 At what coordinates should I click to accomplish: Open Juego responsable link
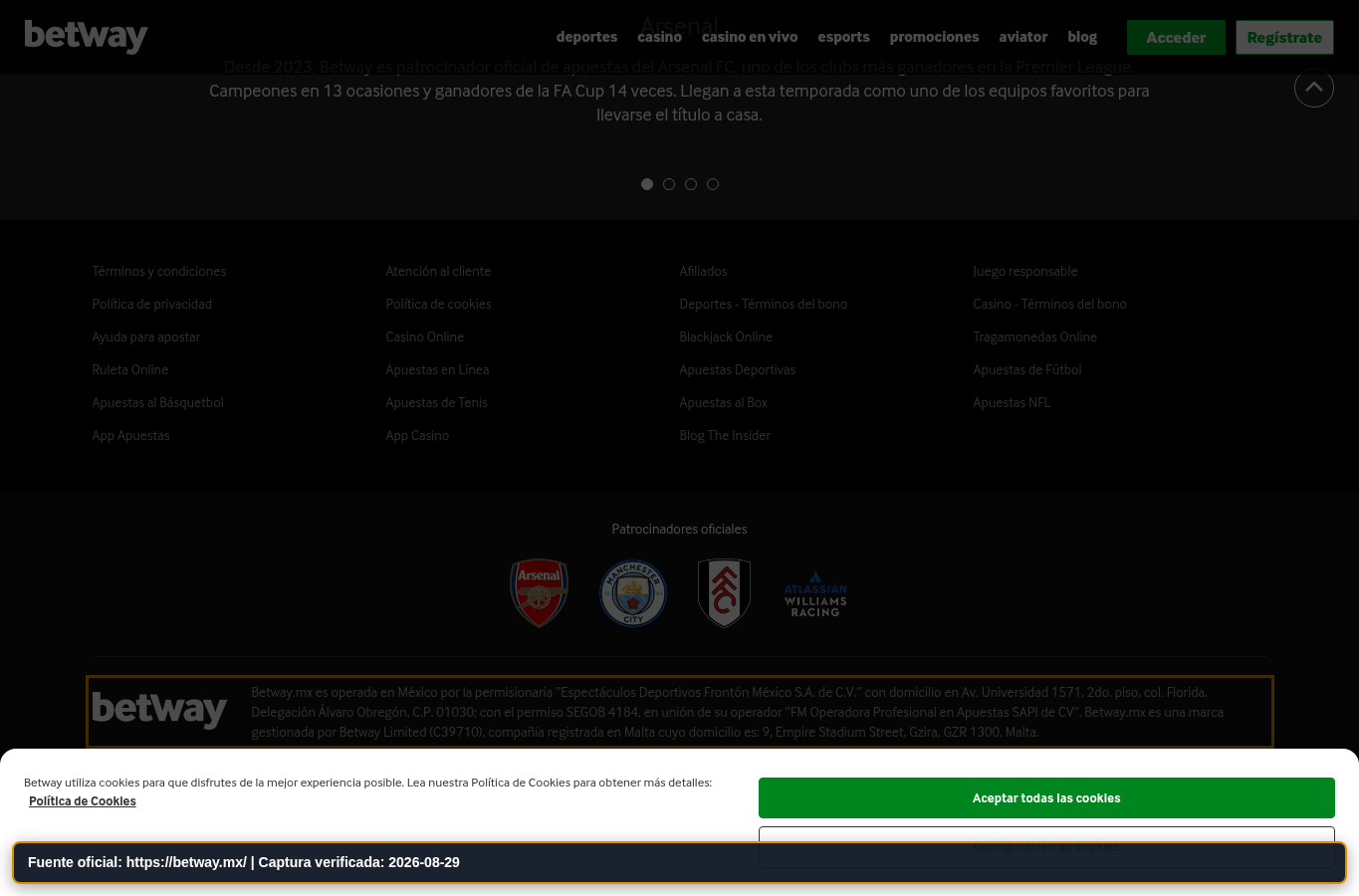[x=1025, y=271]
